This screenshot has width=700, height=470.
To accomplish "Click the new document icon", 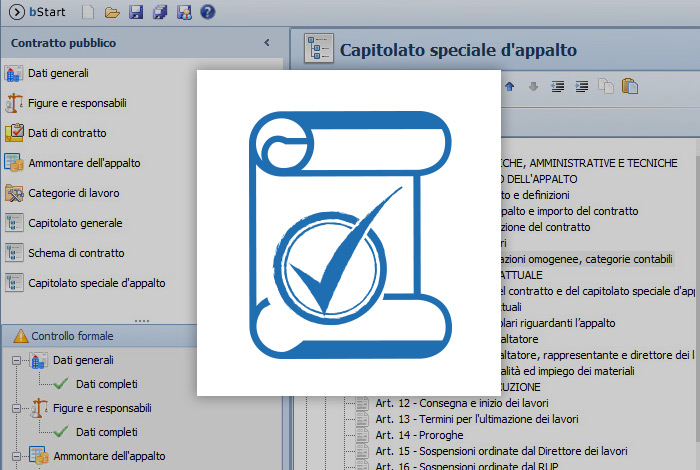I will pos(88,13).
